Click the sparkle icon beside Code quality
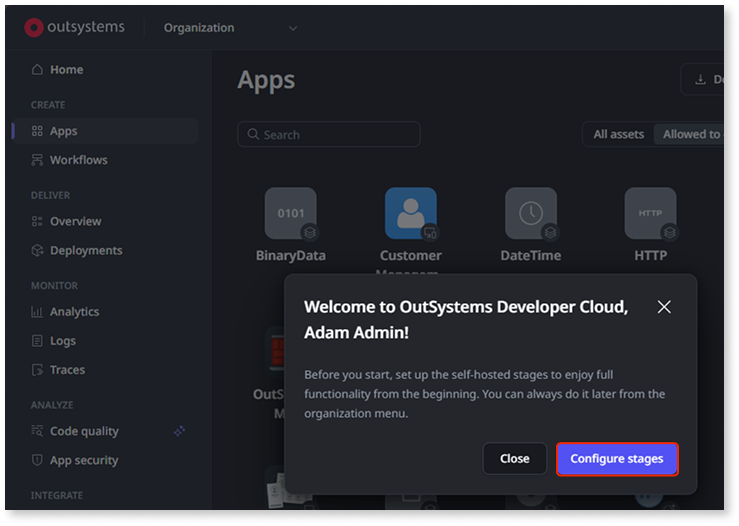This screenshot has height=526, width=739. click(x=180, y=431)
